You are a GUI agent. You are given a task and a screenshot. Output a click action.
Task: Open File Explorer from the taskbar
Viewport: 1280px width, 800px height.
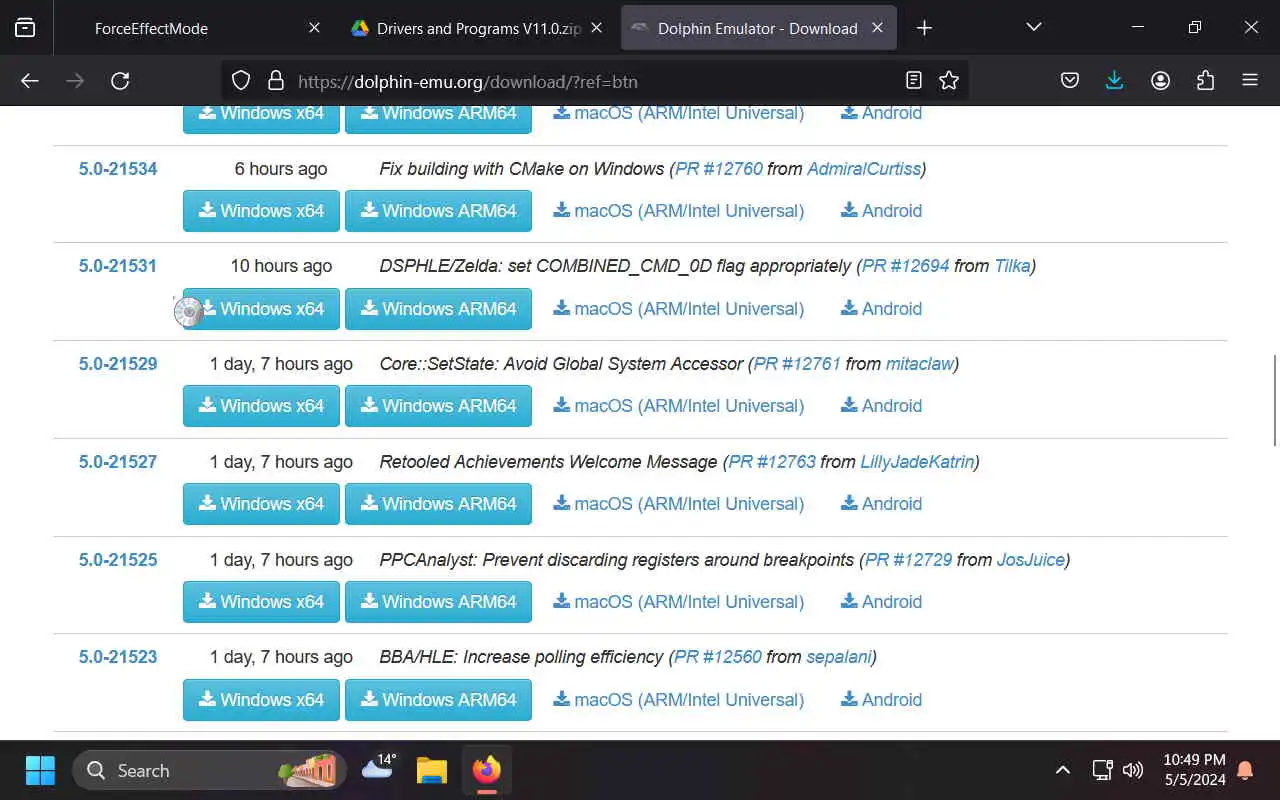coord(432,770)
